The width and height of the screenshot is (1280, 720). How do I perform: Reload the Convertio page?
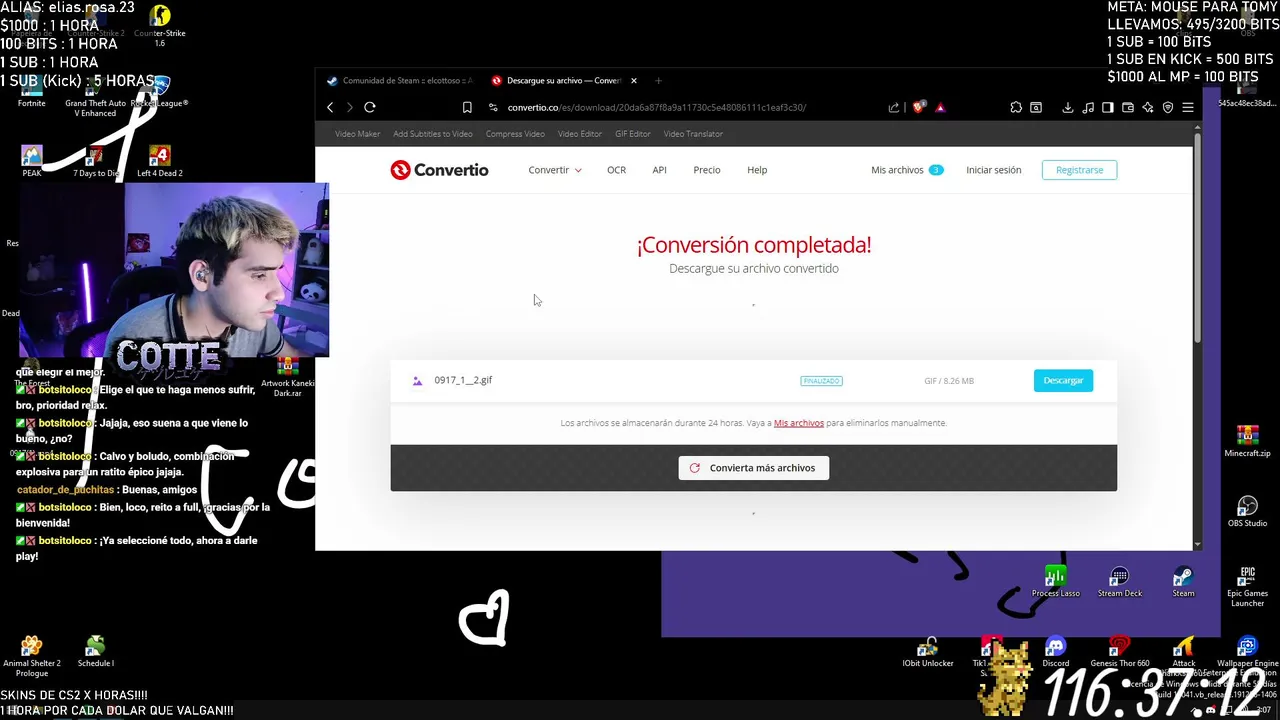click(370, 107)
